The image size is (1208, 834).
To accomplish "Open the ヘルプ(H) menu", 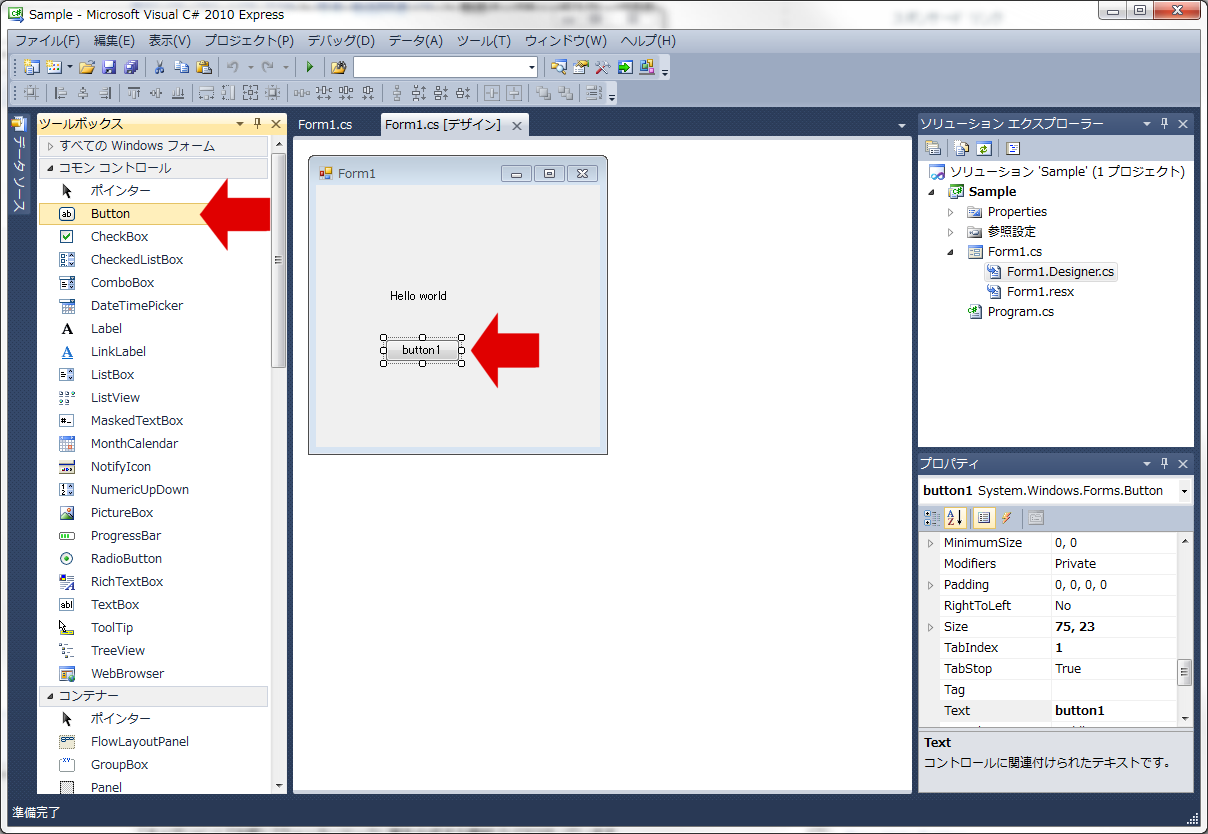I will 648,41.
